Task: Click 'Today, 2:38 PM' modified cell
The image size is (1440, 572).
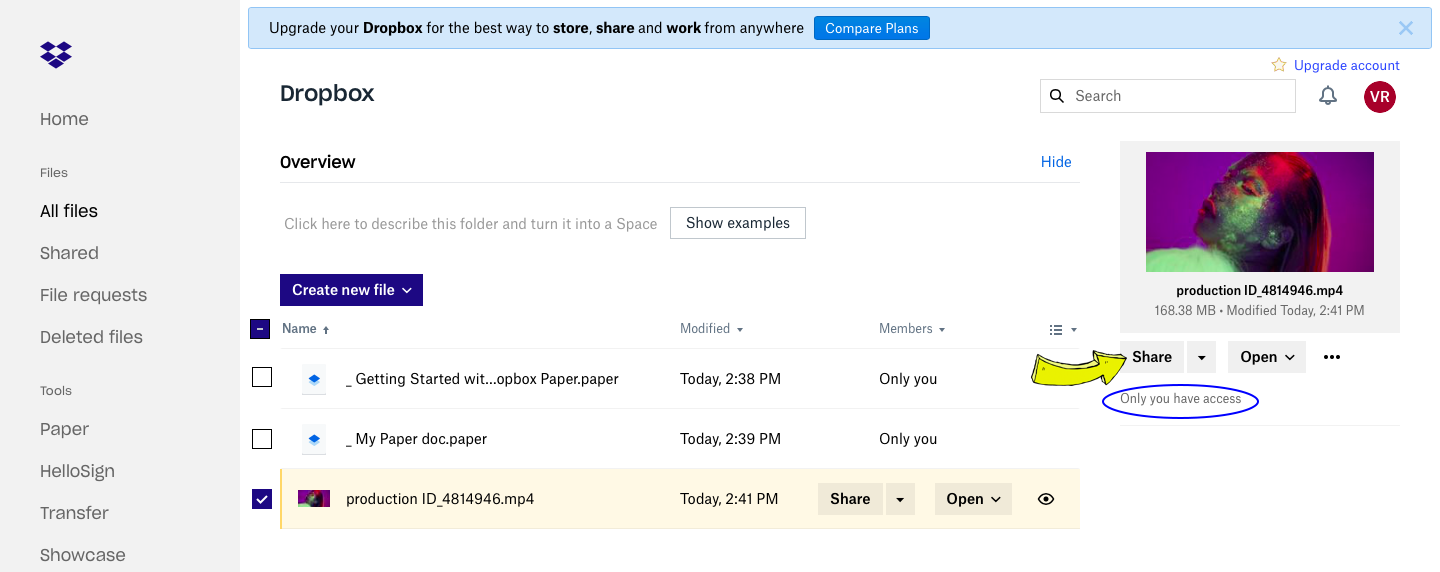Action: pos(730,379)
